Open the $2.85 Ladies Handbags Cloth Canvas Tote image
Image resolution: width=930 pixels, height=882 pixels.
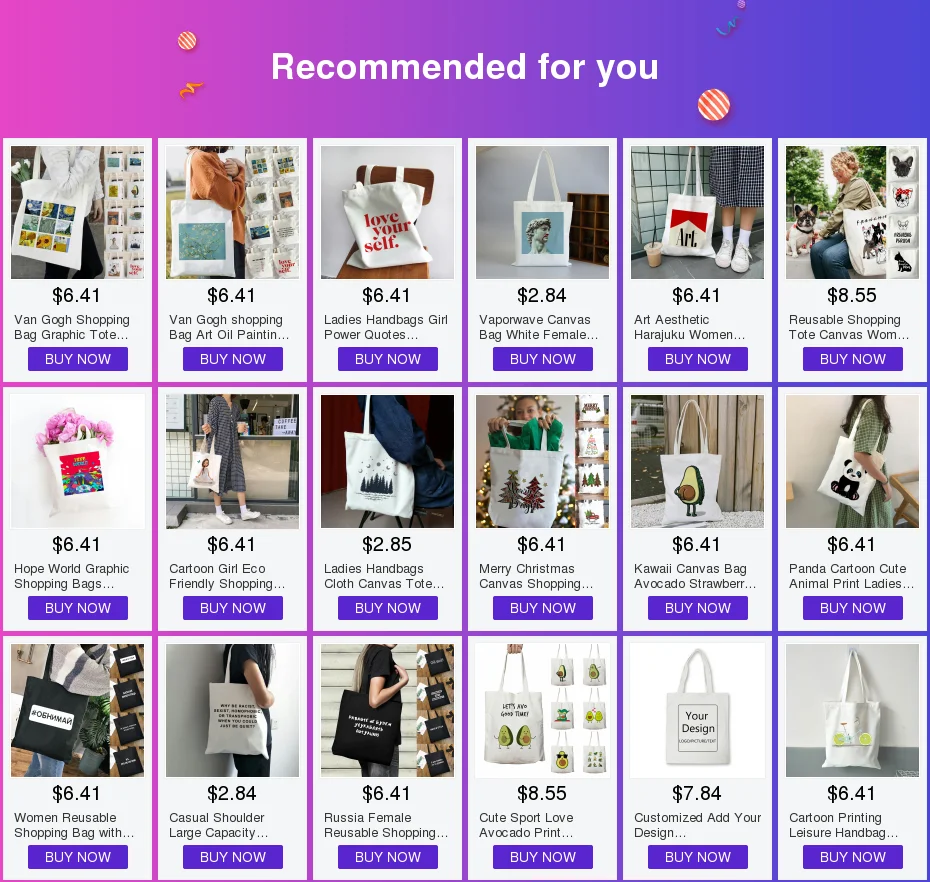point(387,461)
